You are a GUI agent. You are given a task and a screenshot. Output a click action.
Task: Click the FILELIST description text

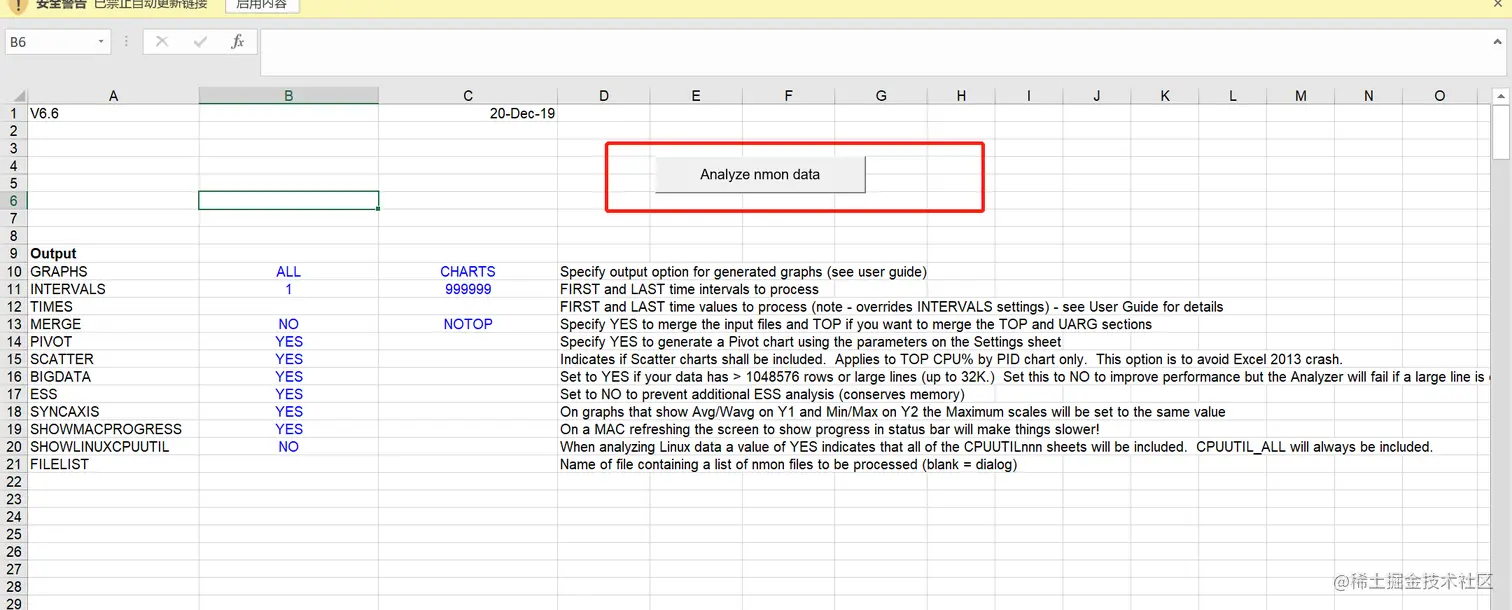click(x=788, y=464)
